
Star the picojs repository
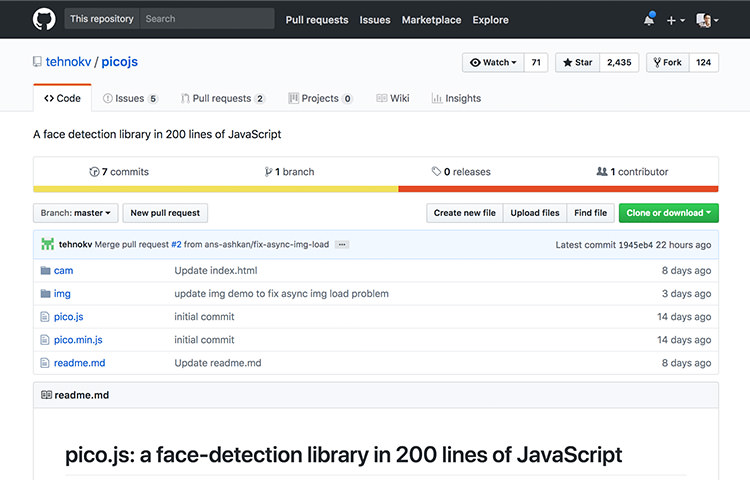pos(578,62)
